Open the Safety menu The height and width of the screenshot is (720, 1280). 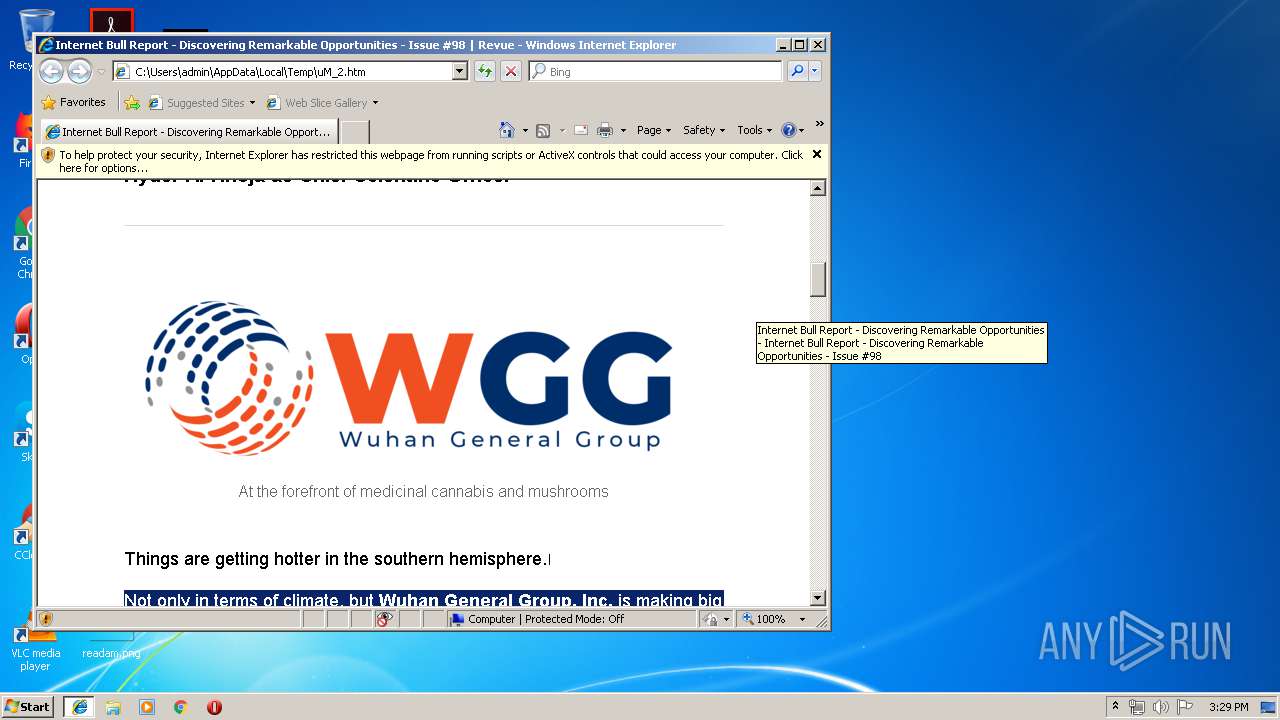pos(704,130)
